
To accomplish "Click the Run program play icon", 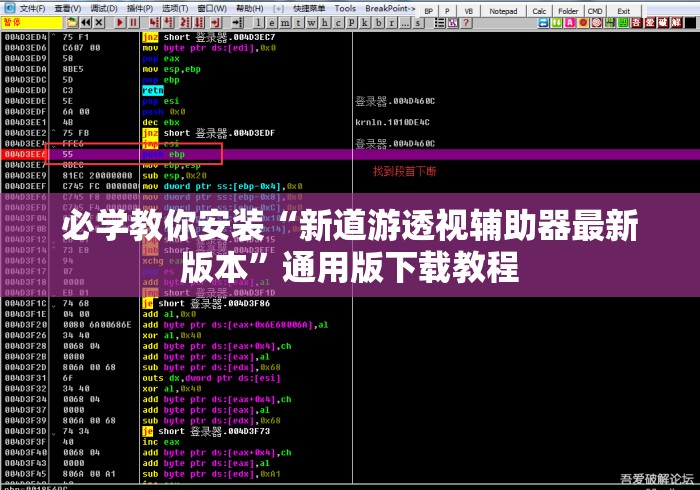I will click(x=120, y=22).
